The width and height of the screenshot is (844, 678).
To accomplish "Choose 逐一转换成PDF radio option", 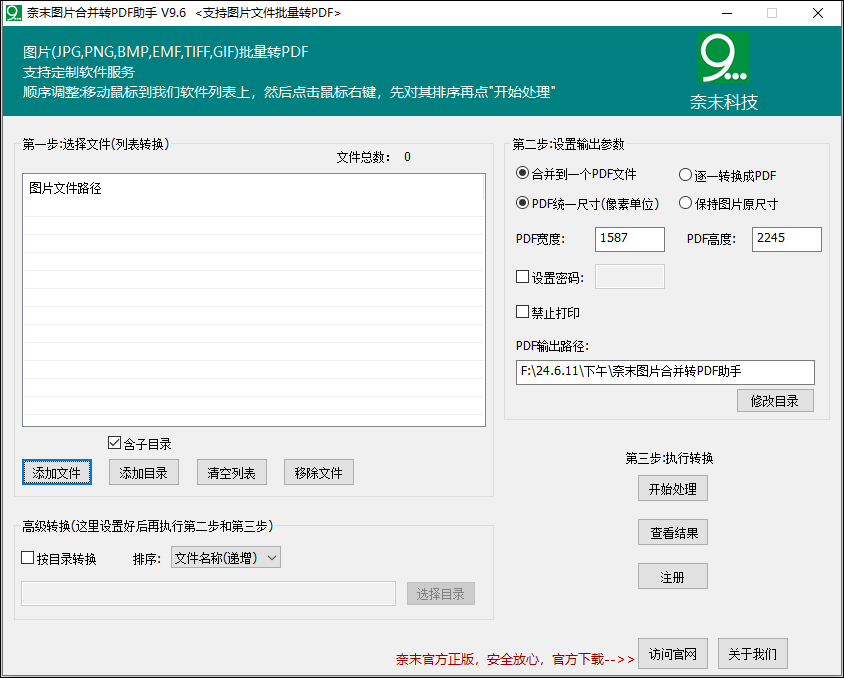I will 685,175.
